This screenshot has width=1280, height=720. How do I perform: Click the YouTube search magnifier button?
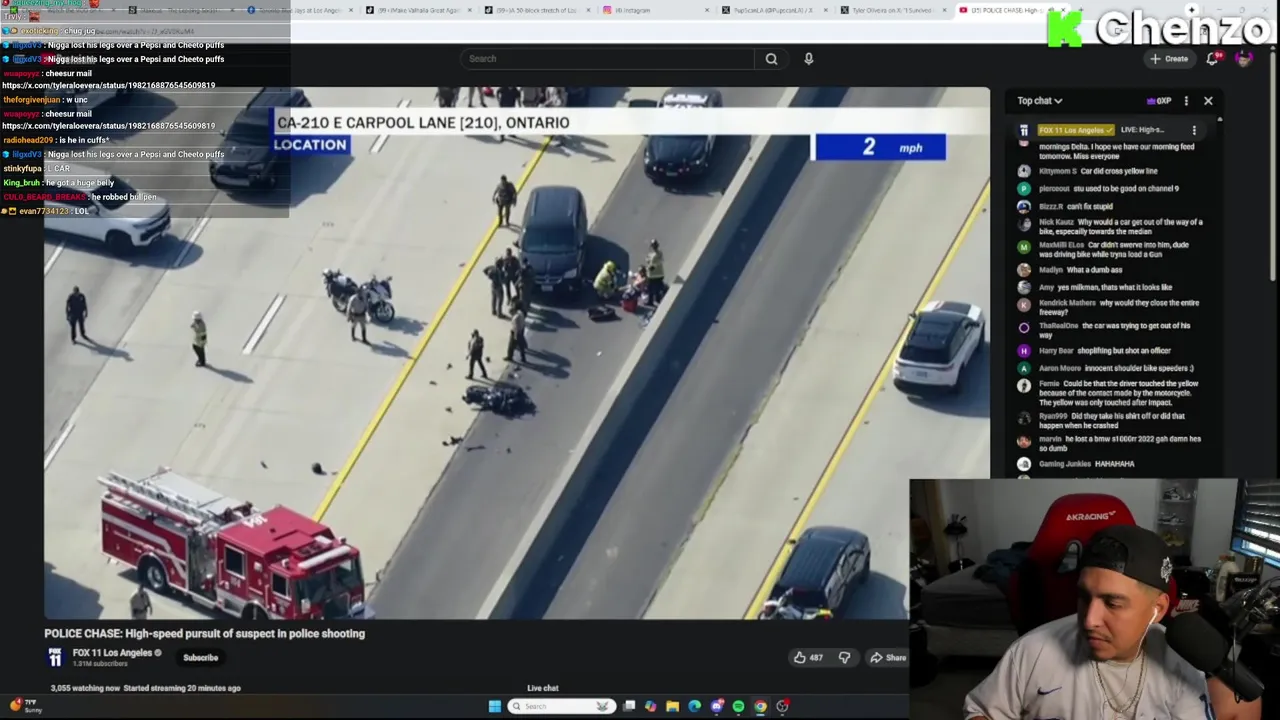[771, 59]
